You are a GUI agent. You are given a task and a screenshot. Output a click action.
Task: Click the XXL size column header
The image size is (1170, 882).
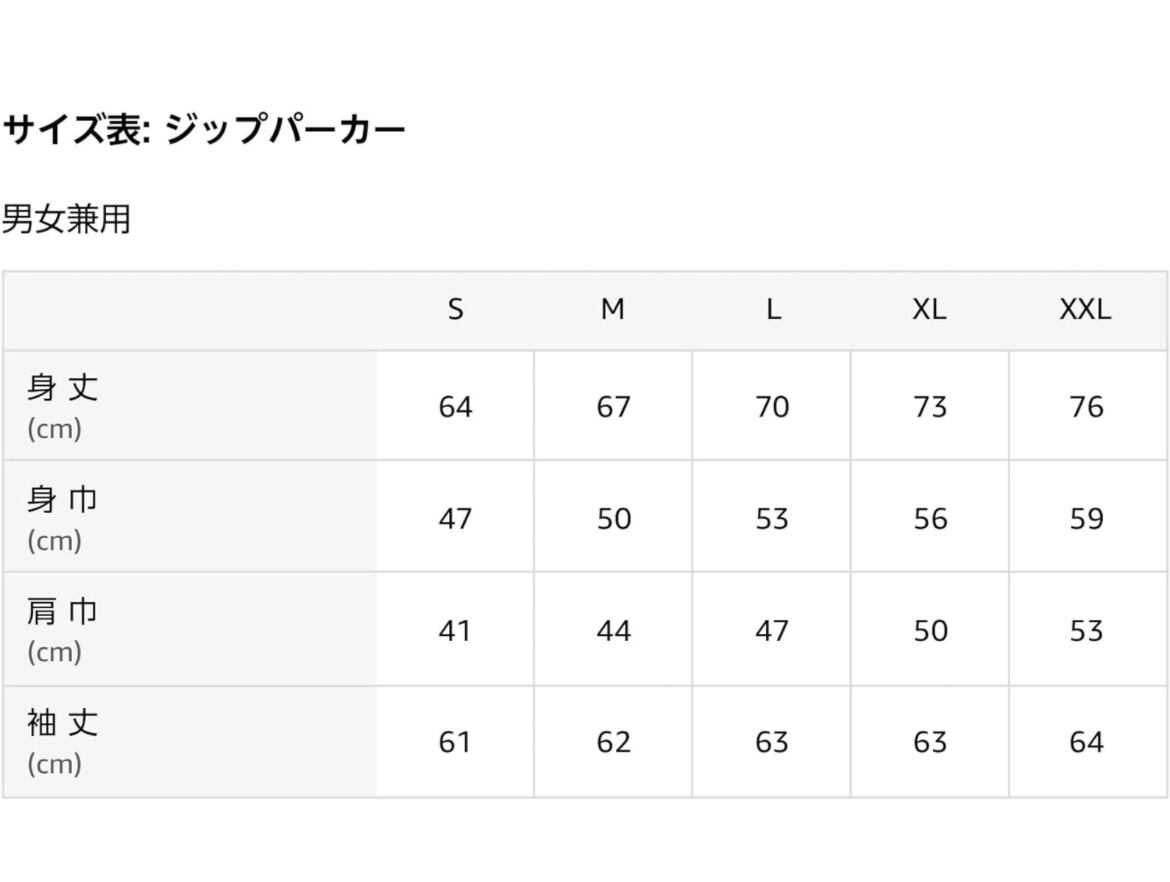pyautogui.click(x=1086, y=310)
